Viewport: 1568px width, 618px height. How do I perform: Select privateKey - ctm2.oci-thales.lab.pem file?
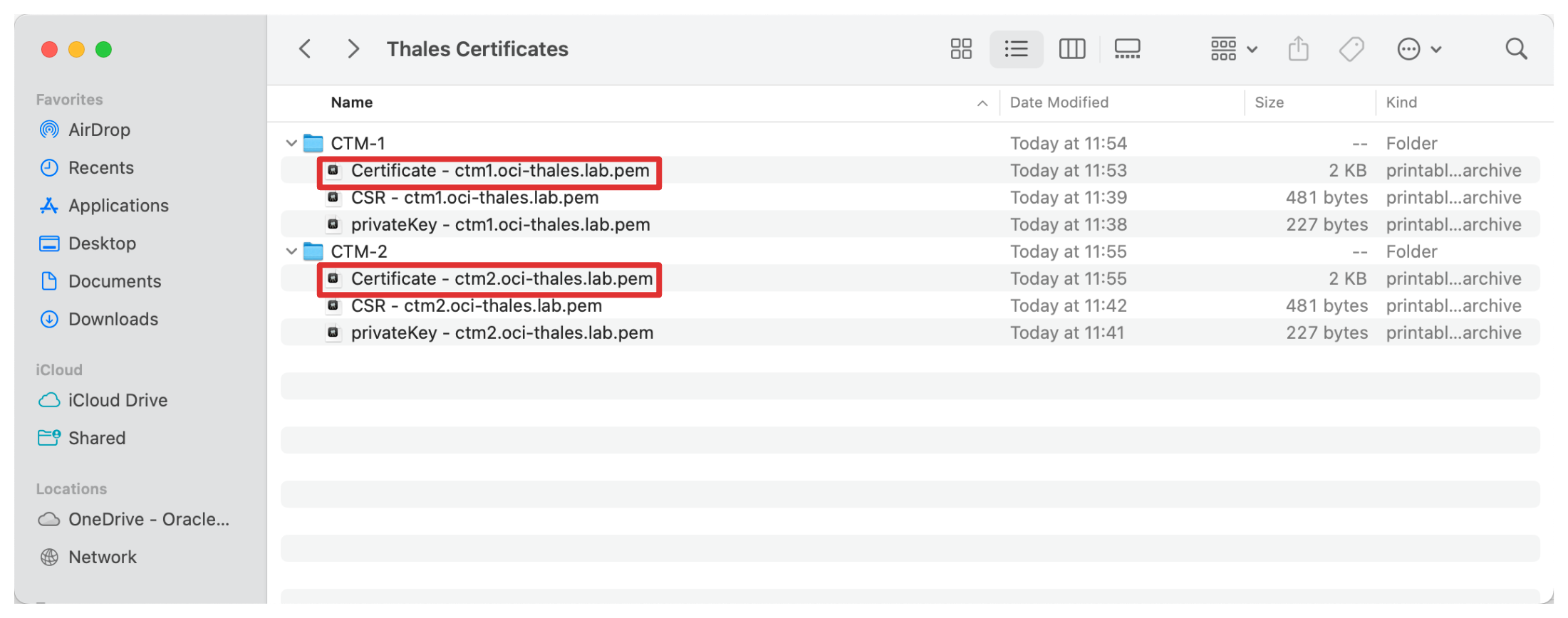click(x=502, y=333)
